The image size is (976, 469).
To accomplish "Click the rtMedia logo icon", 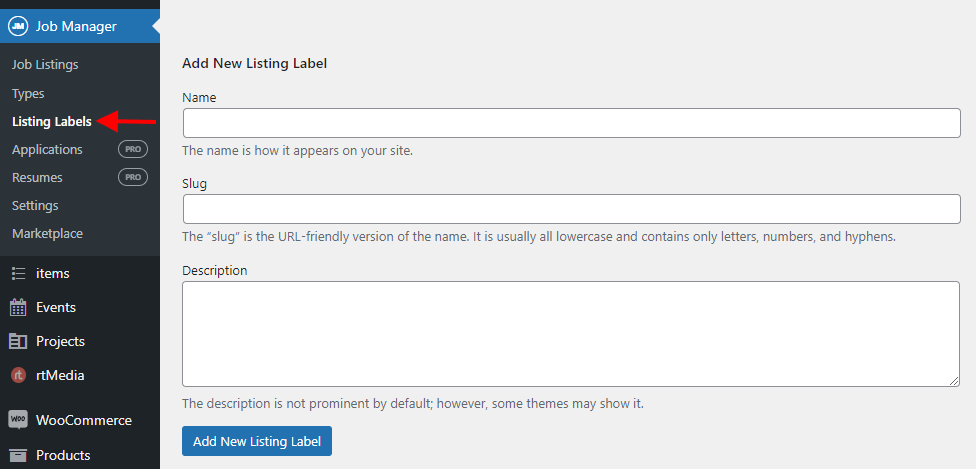I will tap(18, 375).
